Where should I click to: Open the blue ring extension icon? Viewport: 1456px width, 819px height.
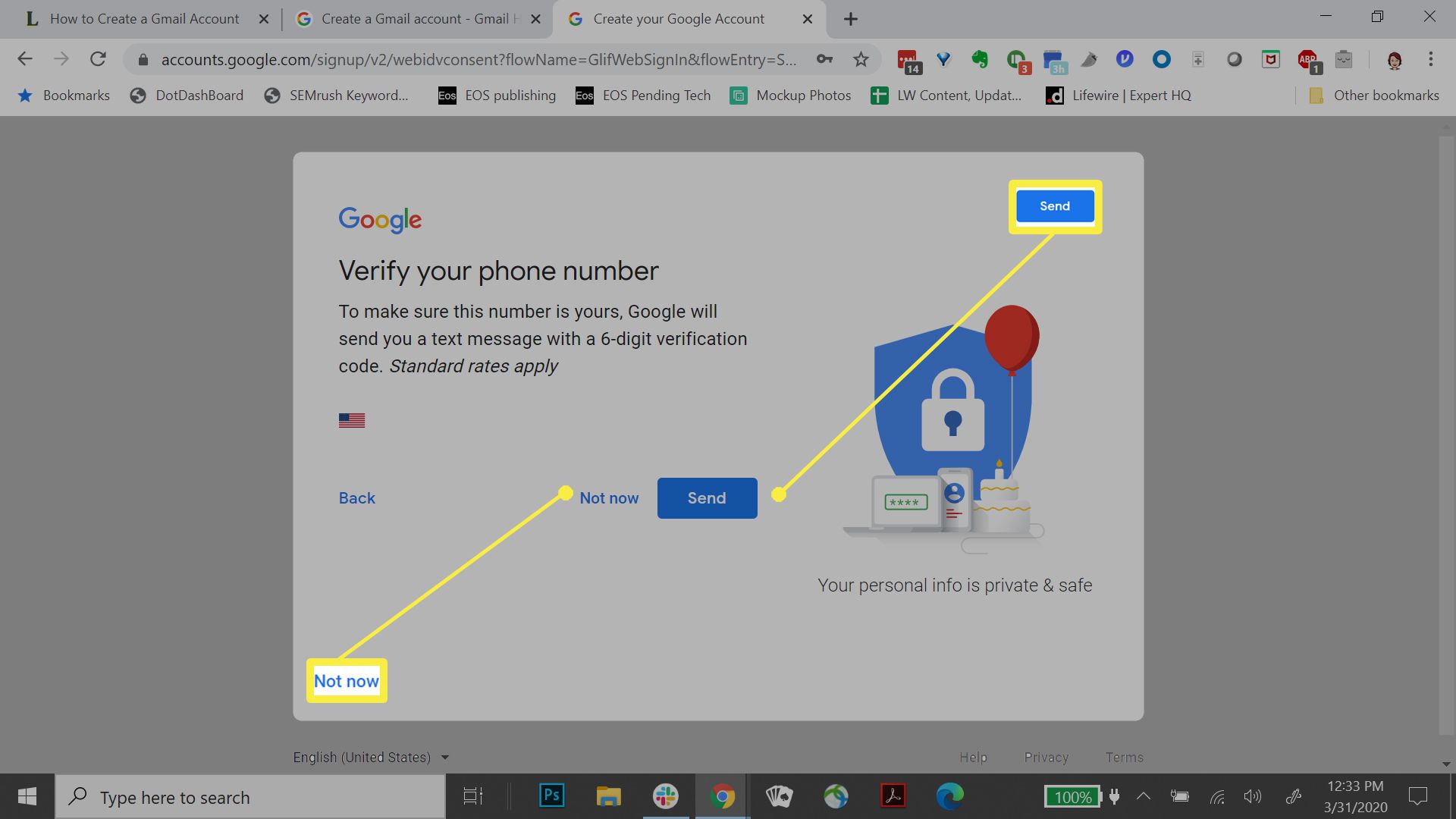pyautogui.click(x=1161, y=59)
